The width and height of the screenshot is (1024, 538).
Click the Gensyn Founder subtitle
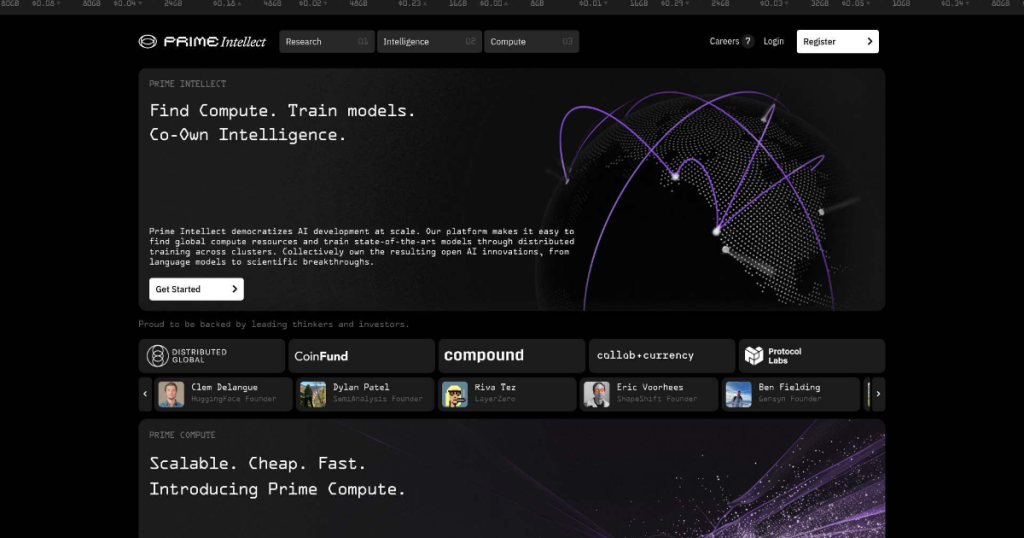click(790, 399)
